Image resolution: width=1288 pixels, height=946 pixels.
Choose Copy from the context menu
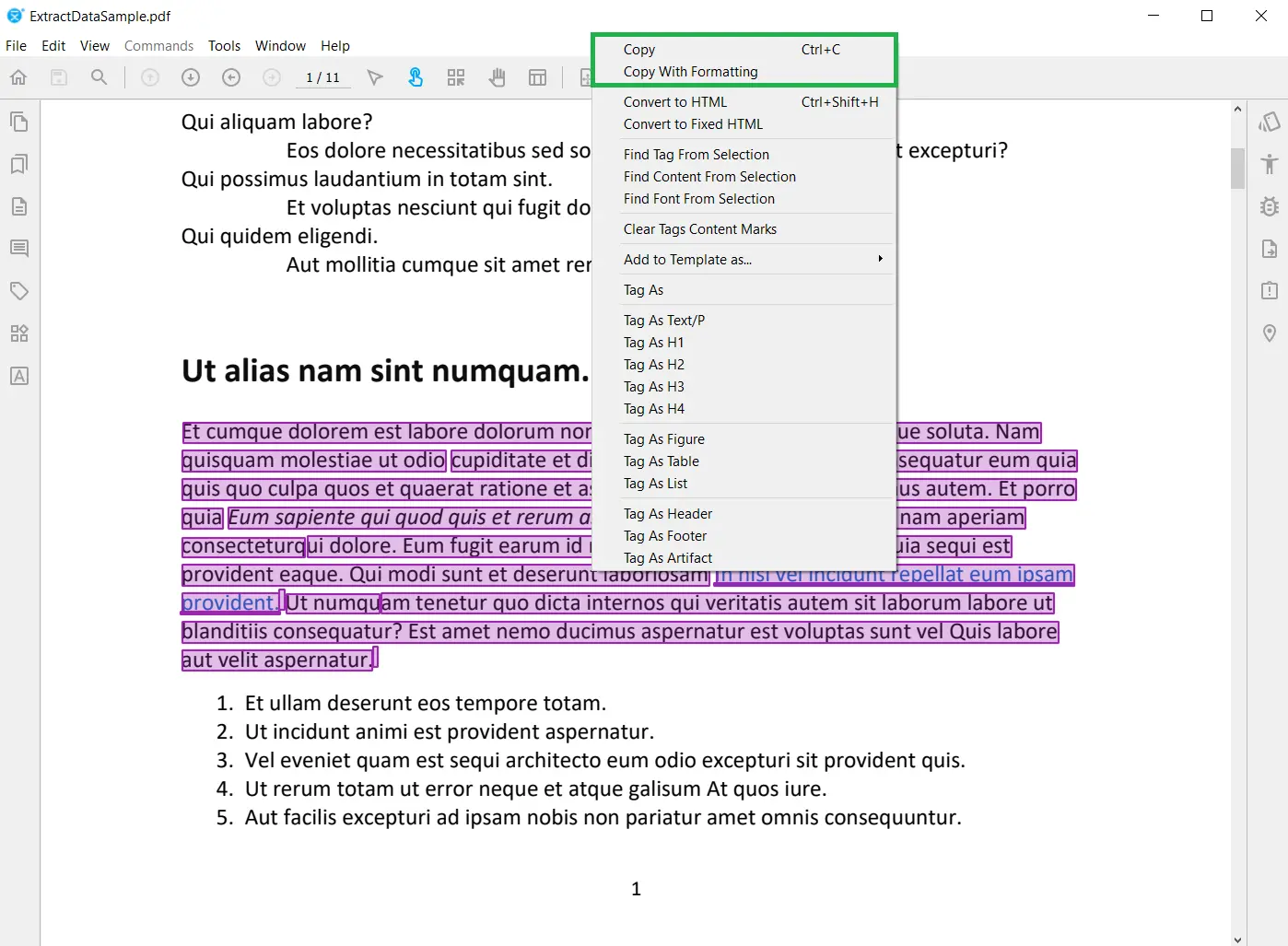tap(744, 50)
